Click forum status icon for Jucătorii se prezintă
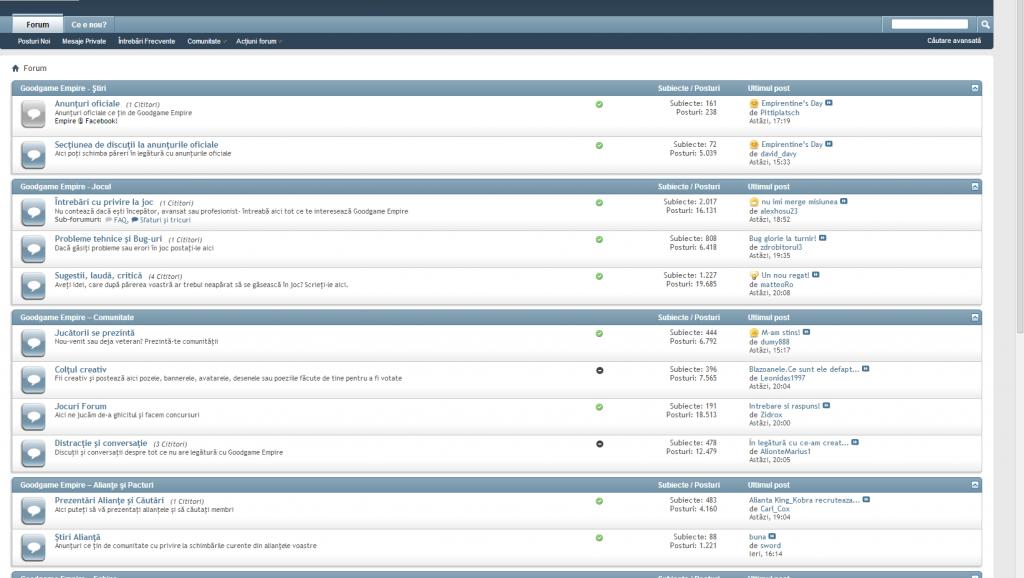Screen dimensions: 1024x578 [x=33, y=343]
